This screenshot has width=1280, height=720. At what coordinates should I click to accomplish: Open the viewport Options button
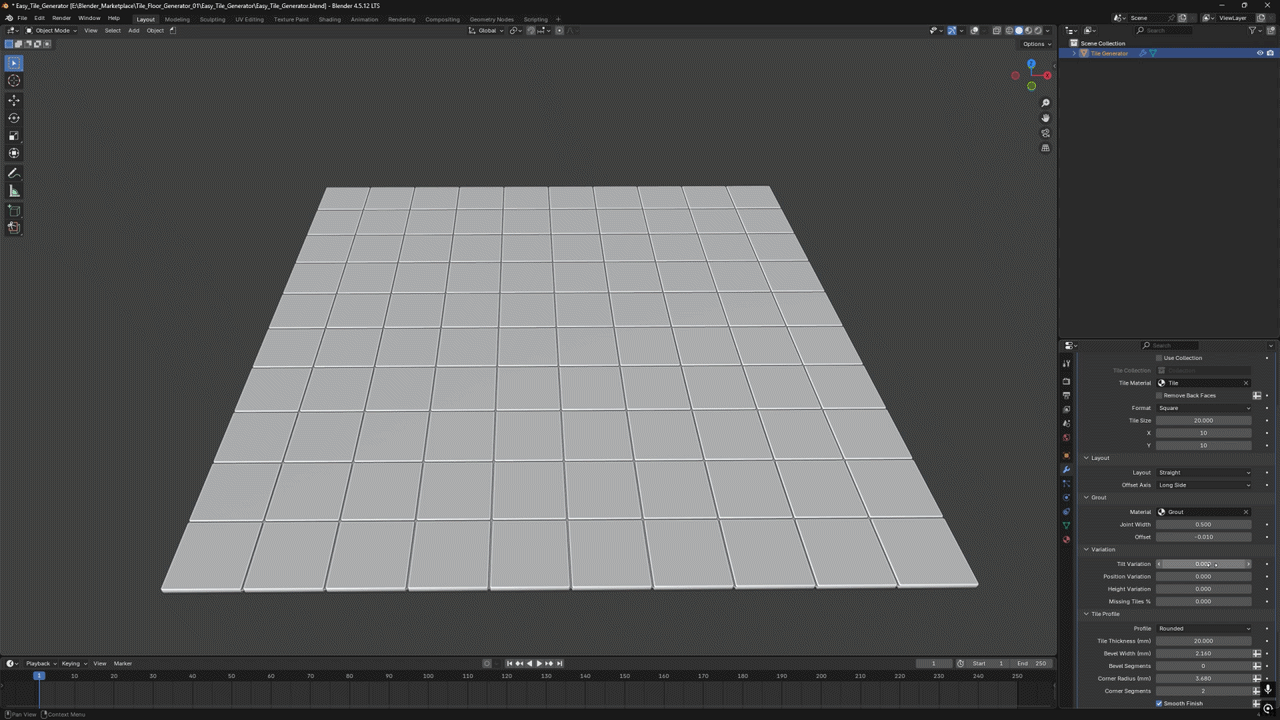1036,44
